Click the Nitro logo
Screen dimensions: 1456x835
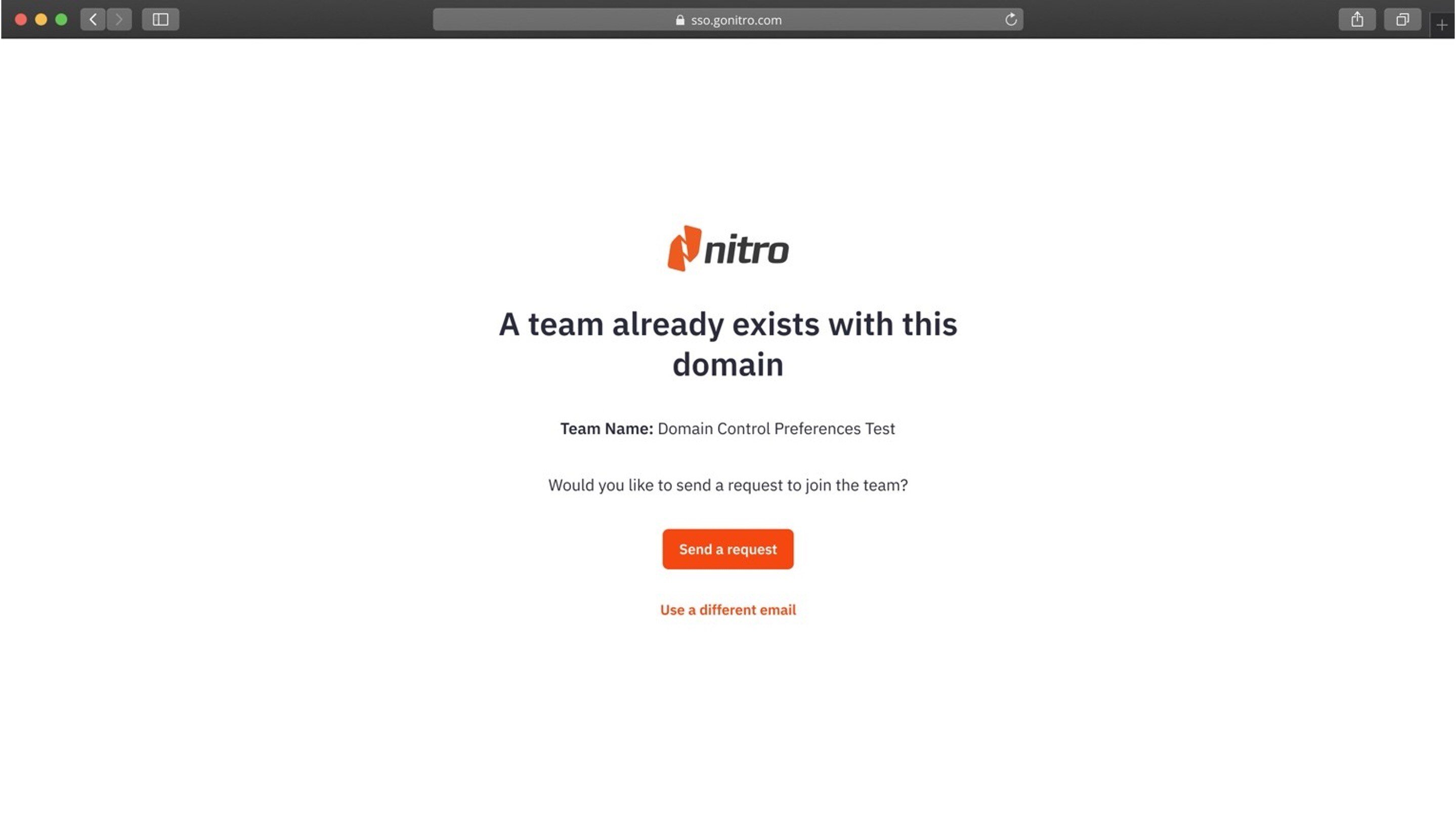(728, 249)
